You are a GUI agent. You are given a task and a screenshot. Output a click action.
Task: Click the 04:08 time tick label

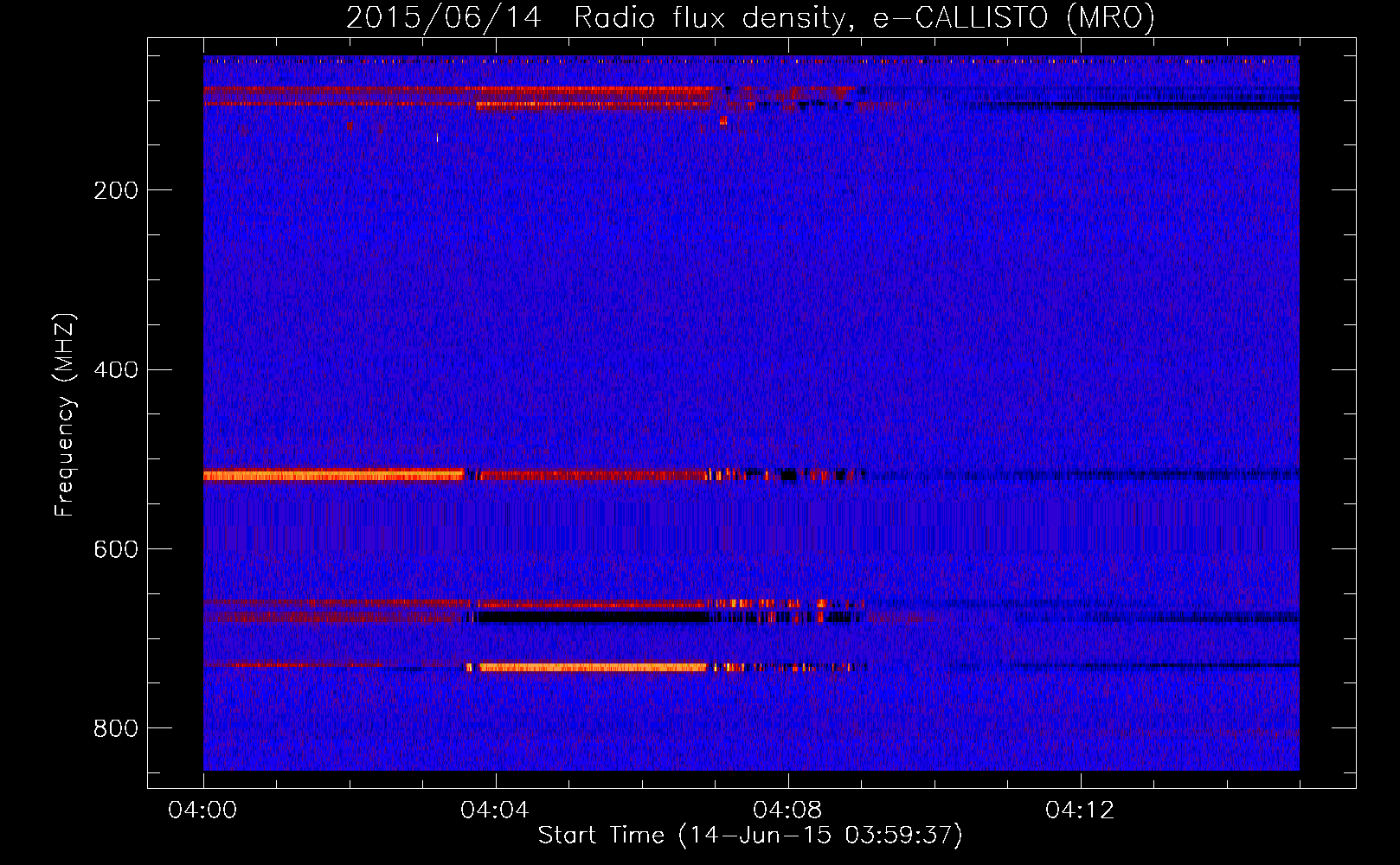point(787,811)
